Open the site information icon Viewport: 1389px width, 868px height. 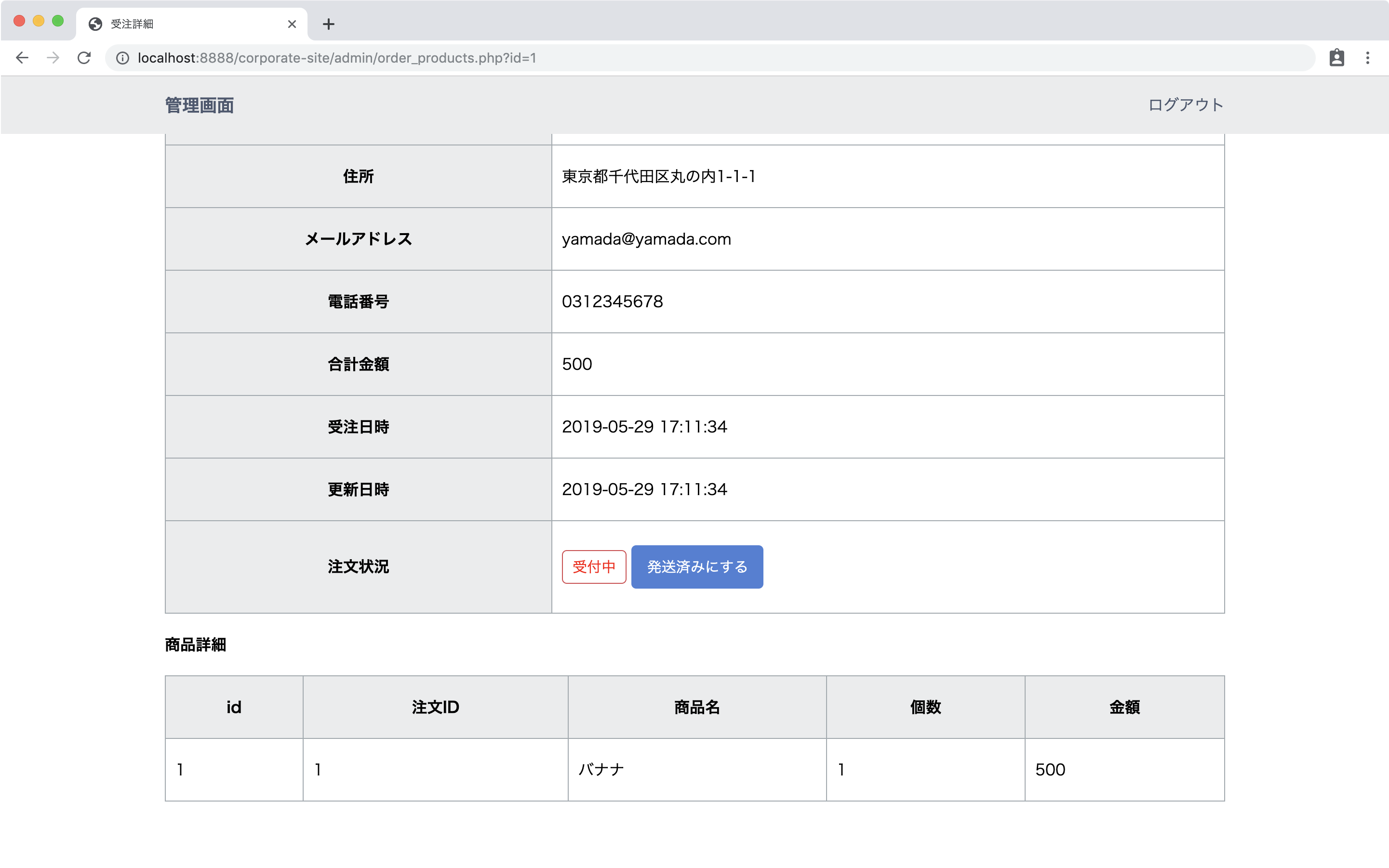coord(122,58)
